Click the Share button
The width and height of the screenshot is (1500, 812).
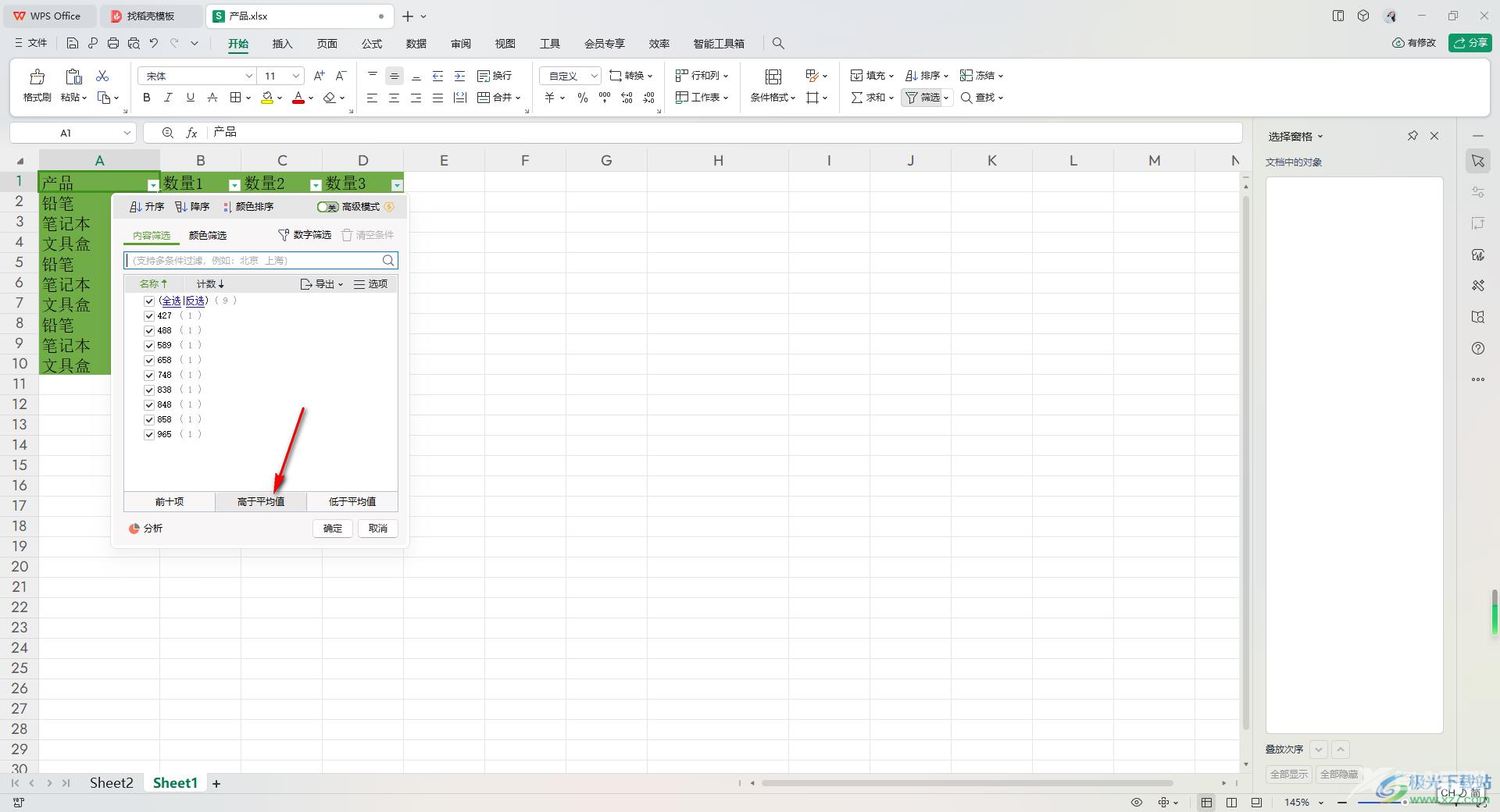click(x=1470, y=43)
